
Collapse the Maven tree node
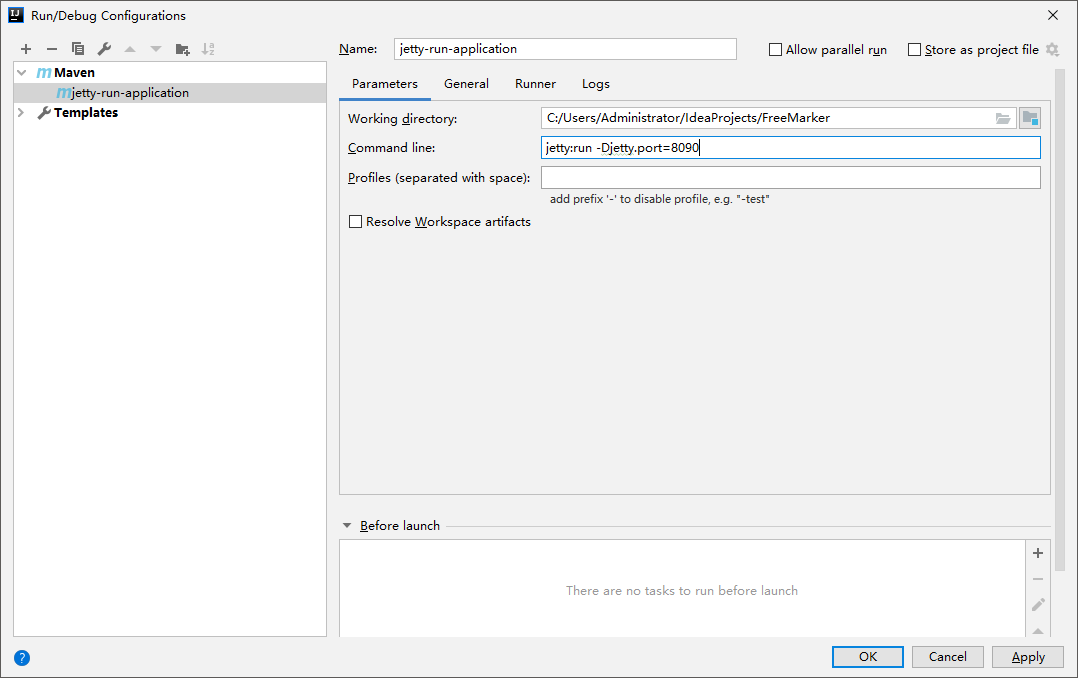coord(22,72)
